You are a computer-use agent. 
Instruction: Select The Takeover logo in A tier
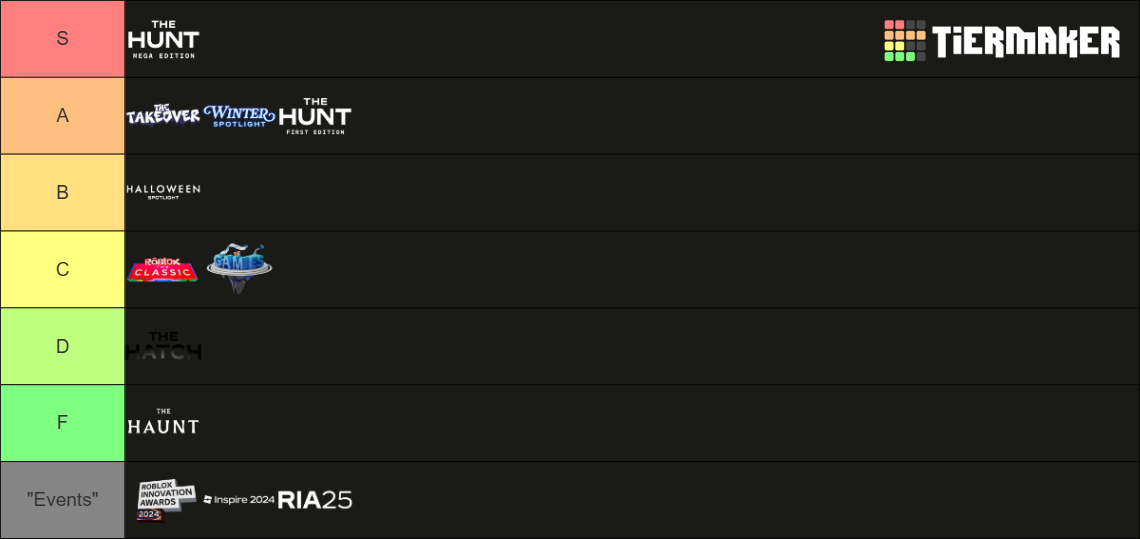tap(164, 115)
